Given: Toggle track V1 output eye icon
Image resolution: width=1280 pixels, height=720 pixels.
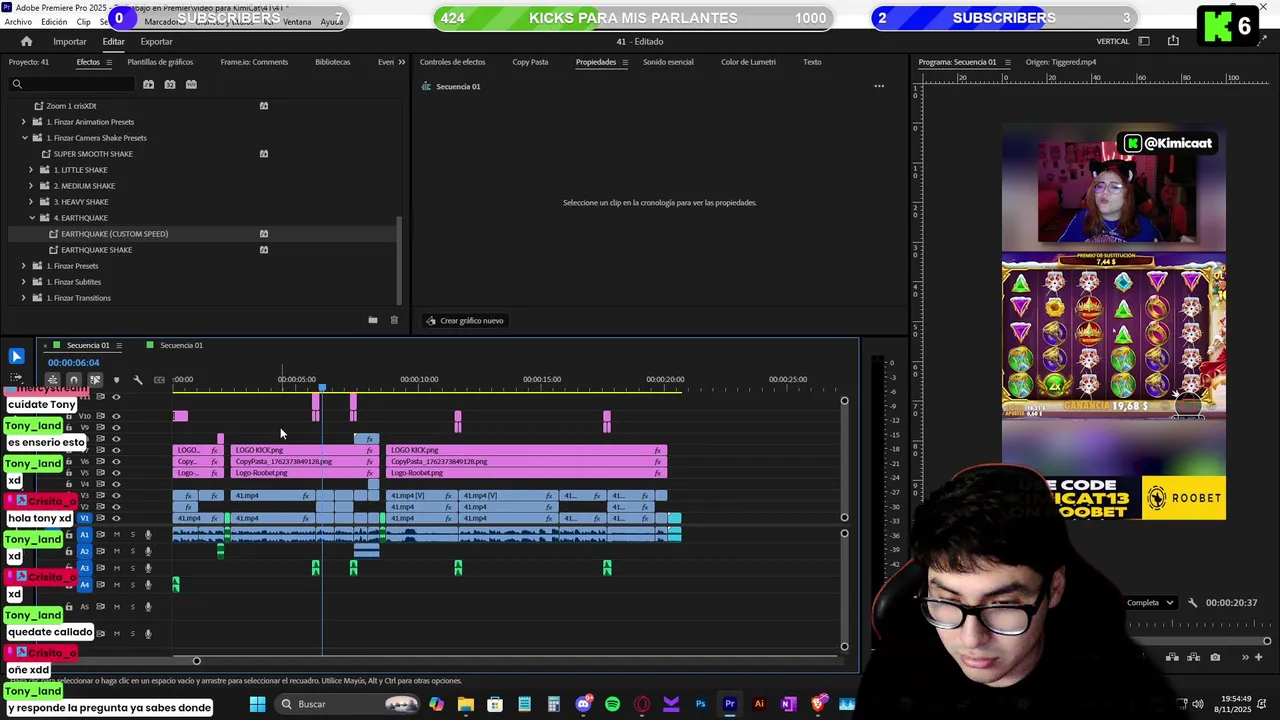Looking at the screenshot, I should [x=116, y=518].
